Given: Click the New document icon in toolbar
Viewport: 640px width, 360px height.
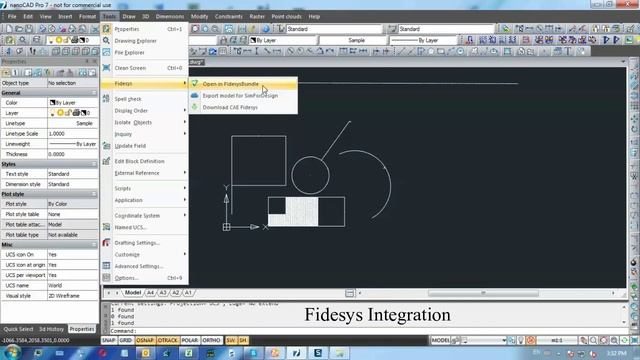Looking at the screenshot, I should (9, 29).
